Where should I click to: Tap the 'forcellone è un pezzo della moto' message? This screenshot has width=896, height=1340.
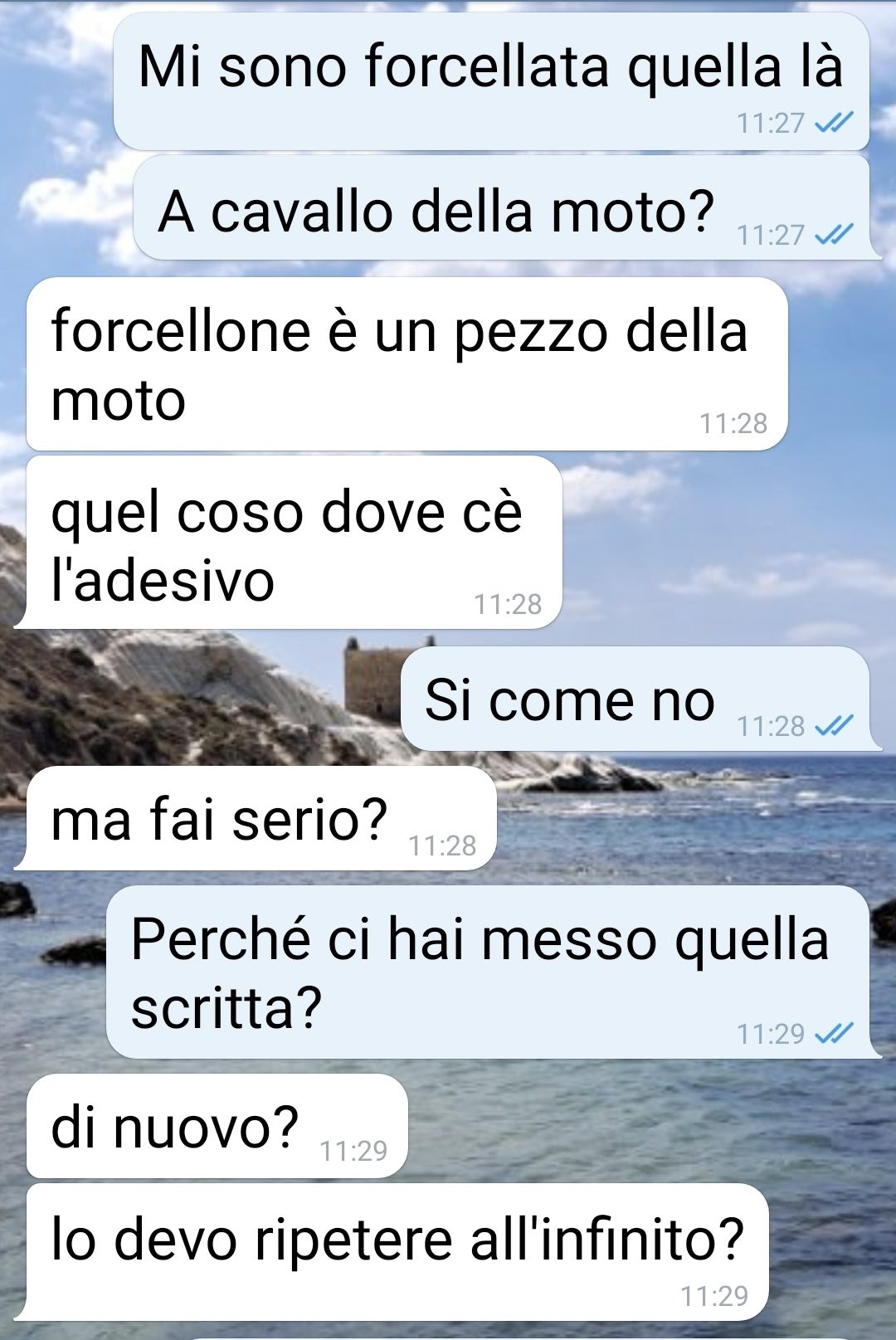[407, 364]
